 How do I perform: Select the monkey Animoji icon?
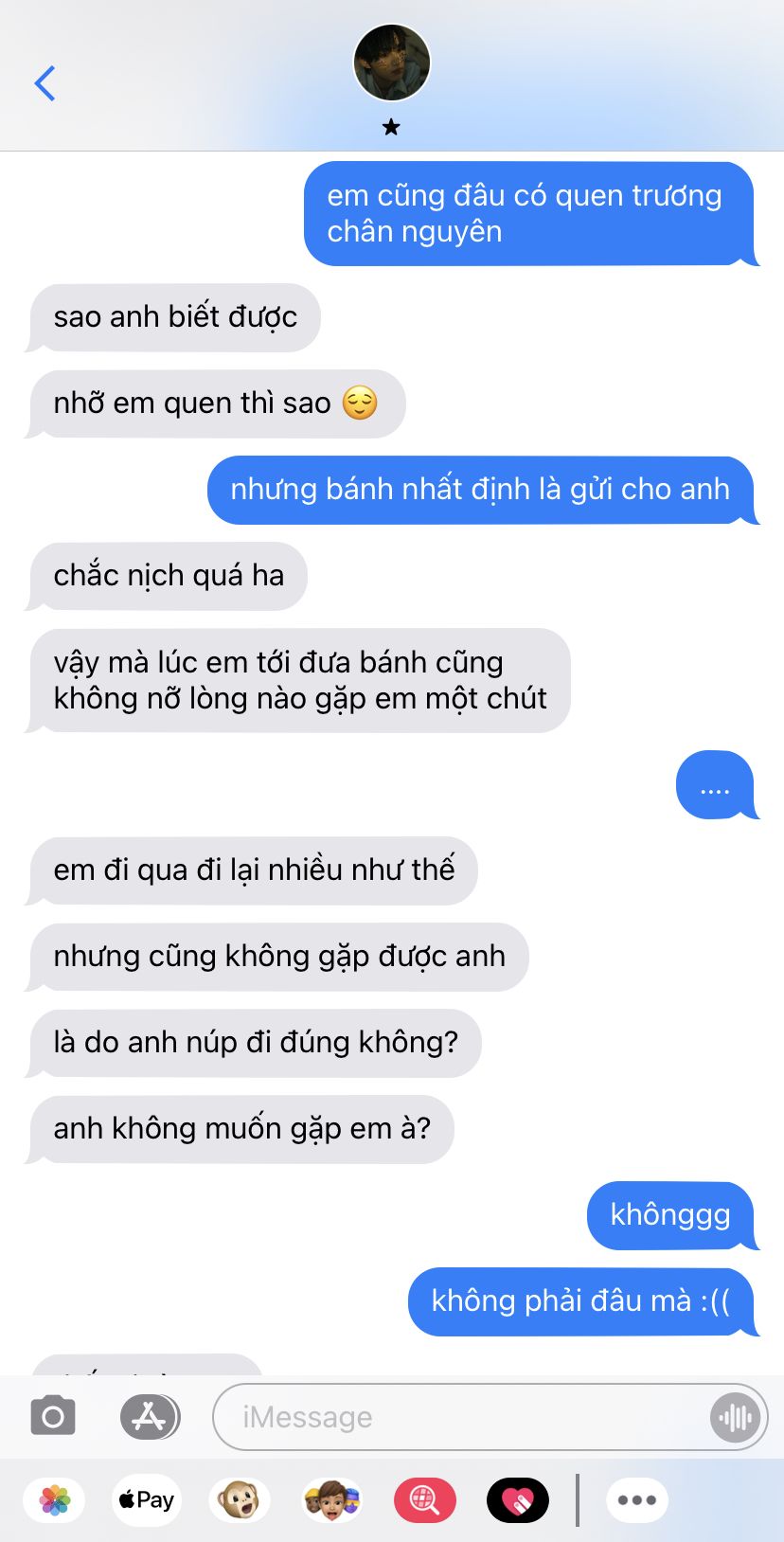pos(239,1500)
